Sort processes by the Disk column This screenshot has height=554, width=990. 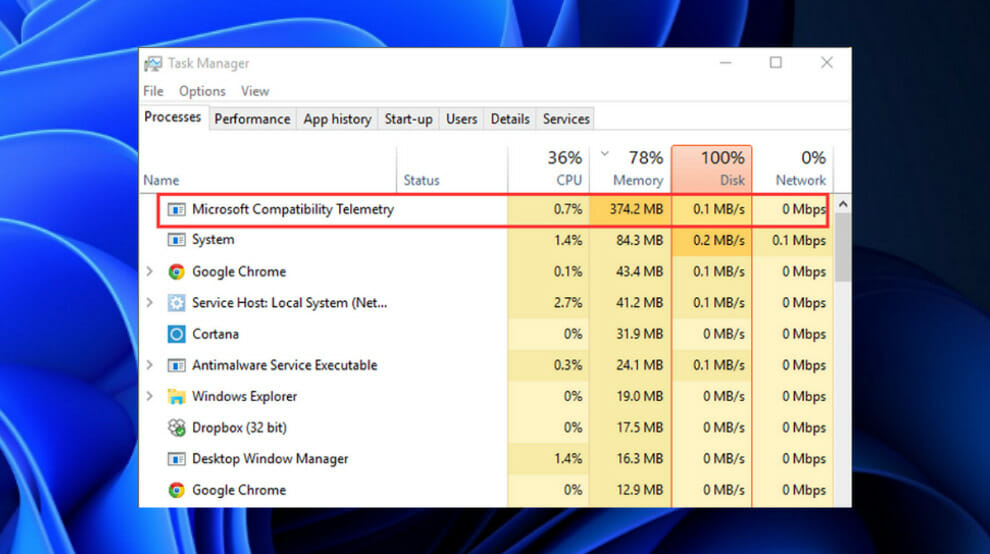[x=712, y=168]
